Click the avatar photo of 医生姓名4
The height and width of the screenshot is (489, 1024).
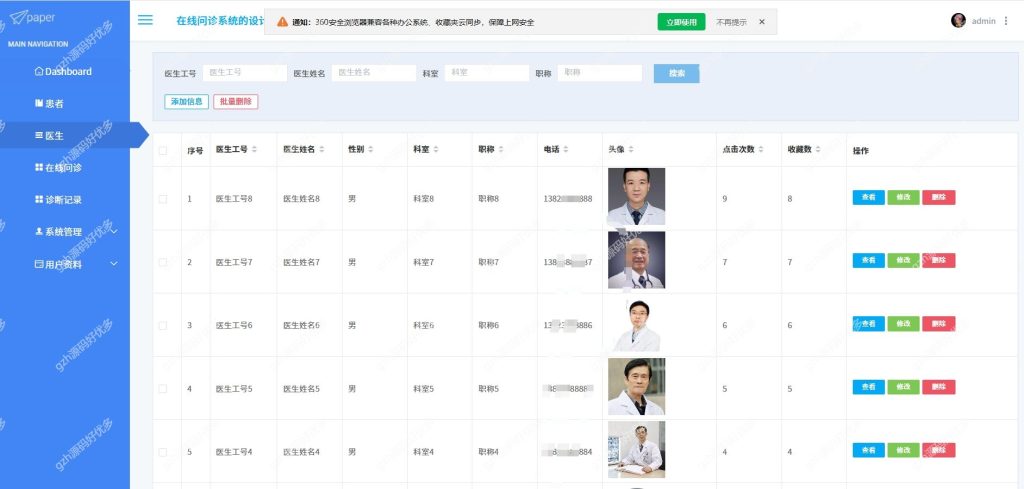[x=636, y=450]
